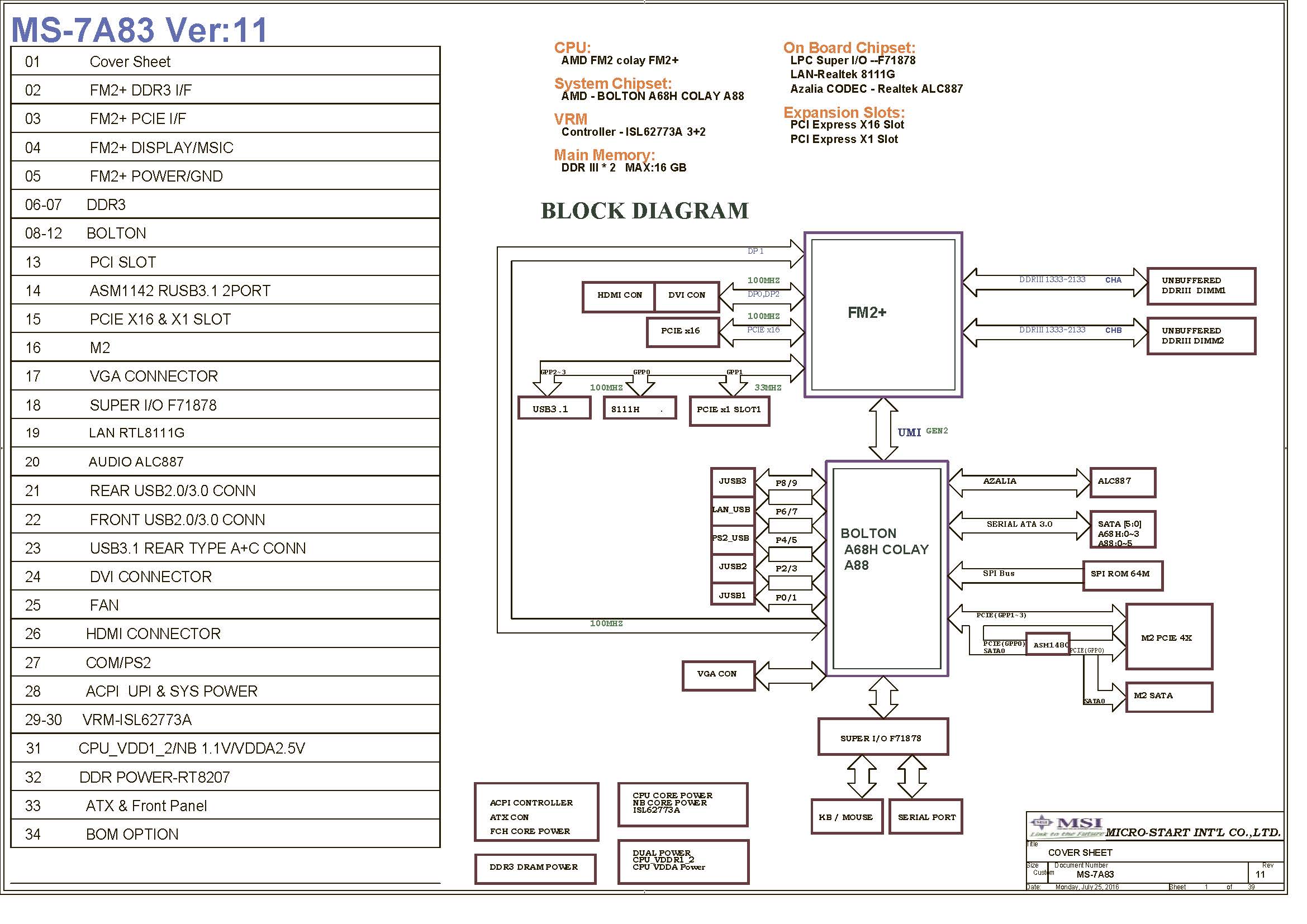Click the UMI GEN2 double arrow

click(x=883, y=429)
